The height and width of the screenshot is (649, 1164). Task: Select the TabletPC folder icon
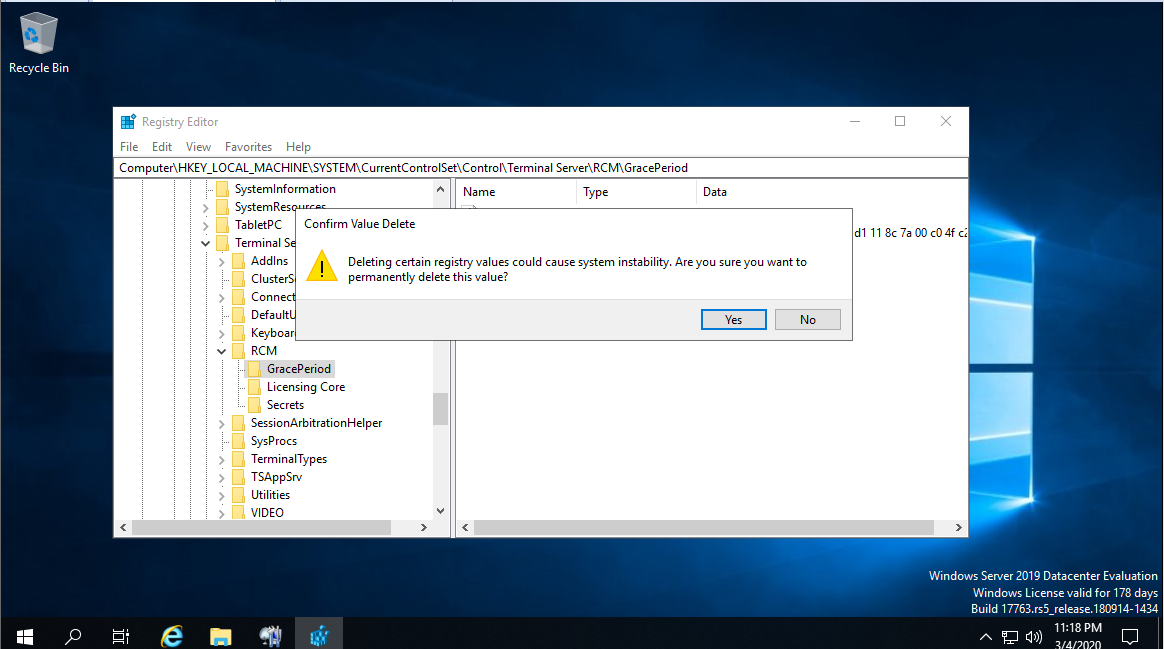[x=223, y=224]
